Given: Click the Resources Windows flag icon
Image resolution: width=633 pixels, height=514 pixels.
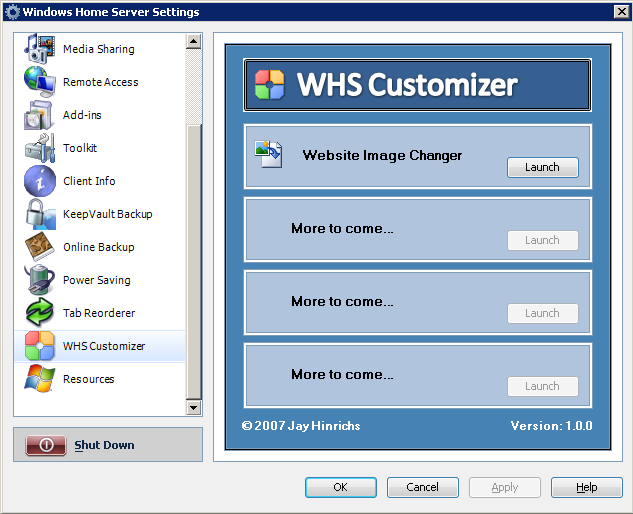Looking at the screenshot, I should click(x=40, y=379).
